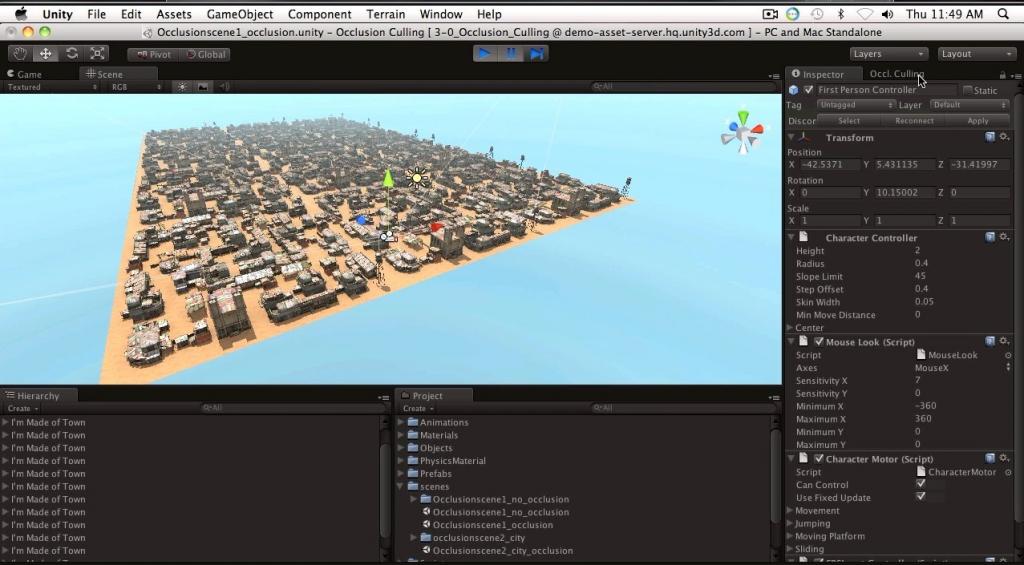Image resolution: width=1024 pixels, height=565 pixels.
Task: Toggle the Use Fixed Update checkbox
Action: pyautogui.click(x=921, y=496)
